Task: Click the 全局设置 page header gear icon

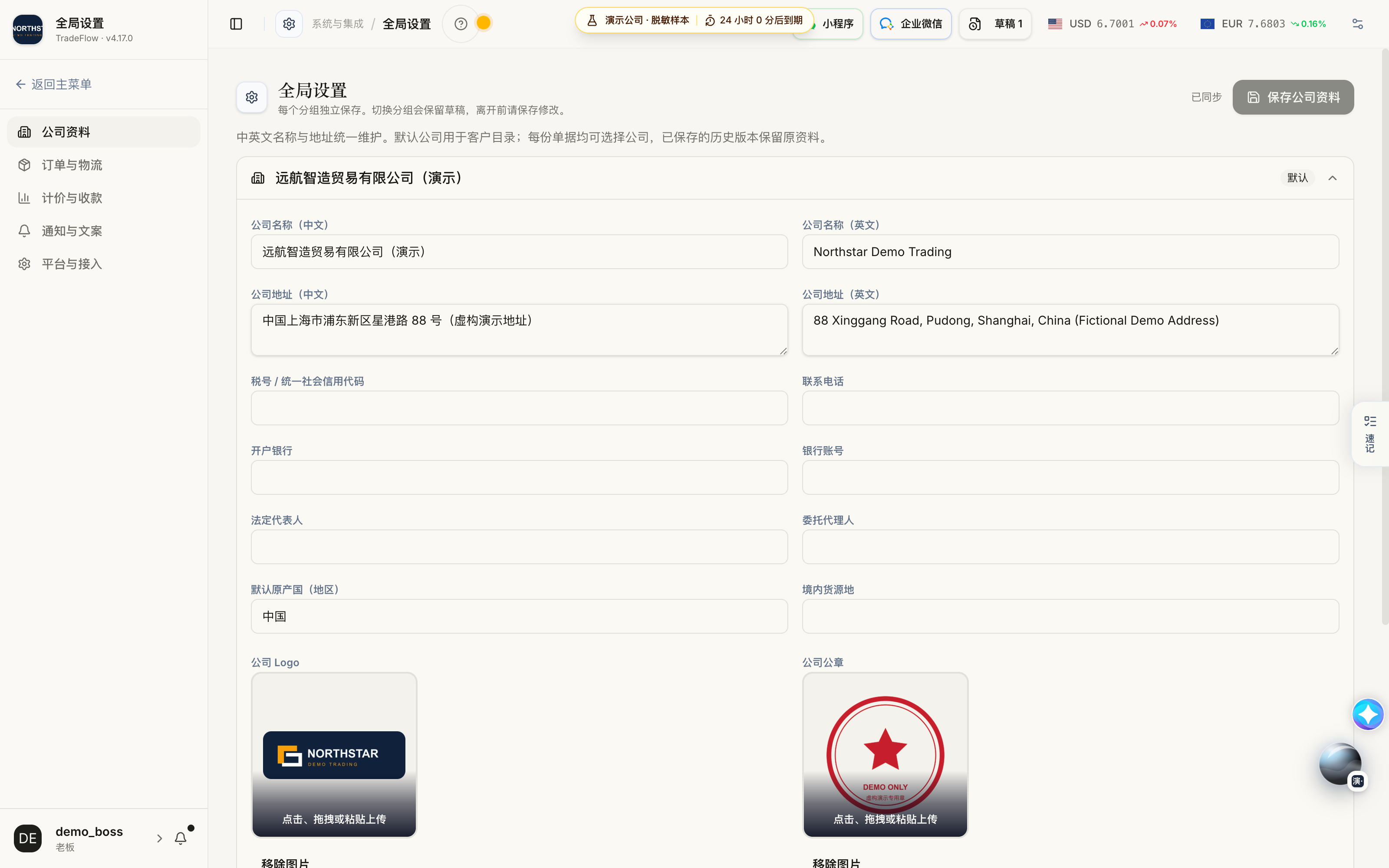Action: pos(251,97)
